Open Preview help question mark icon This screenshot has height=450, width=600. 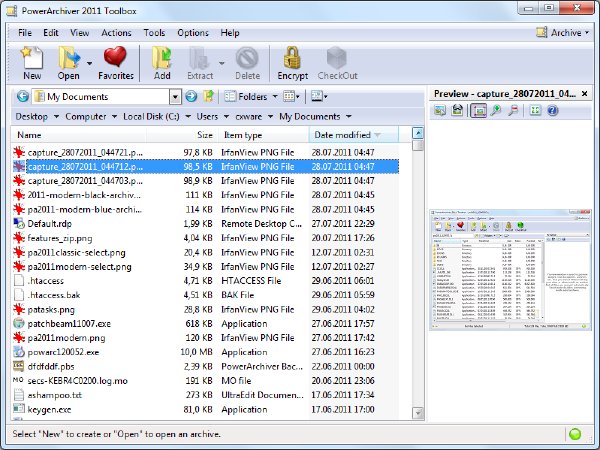(552, 111)
